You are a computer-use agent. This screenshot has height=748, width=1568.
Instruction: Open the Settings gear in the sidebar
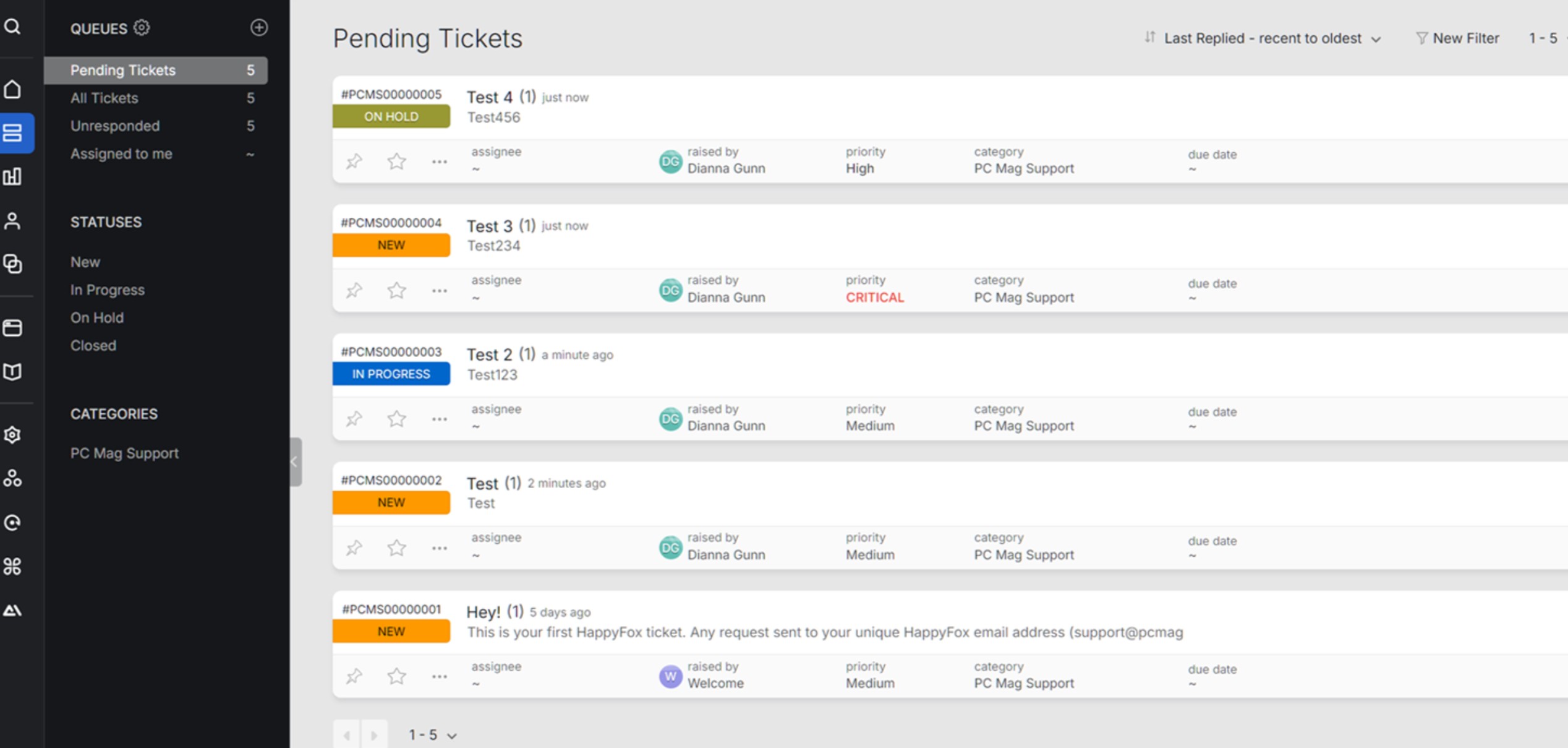point(14,435)
